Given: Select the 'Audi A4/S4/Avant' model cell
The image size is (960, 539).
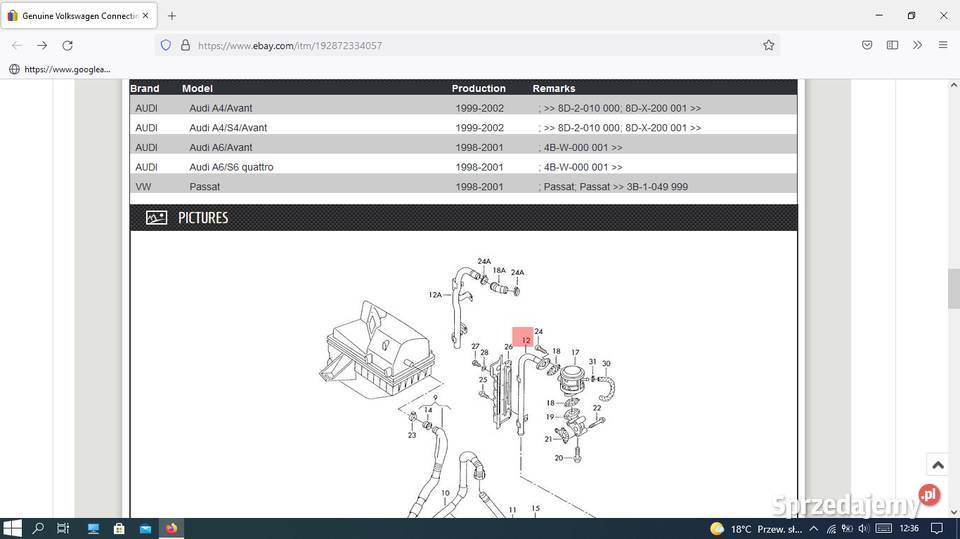Looking at the screenshot, I should [x=228, y=128].
